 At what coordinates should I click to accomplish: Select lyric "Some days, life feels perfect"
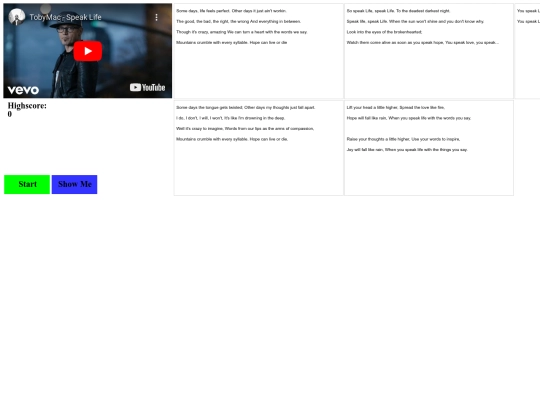pos(231,11)
